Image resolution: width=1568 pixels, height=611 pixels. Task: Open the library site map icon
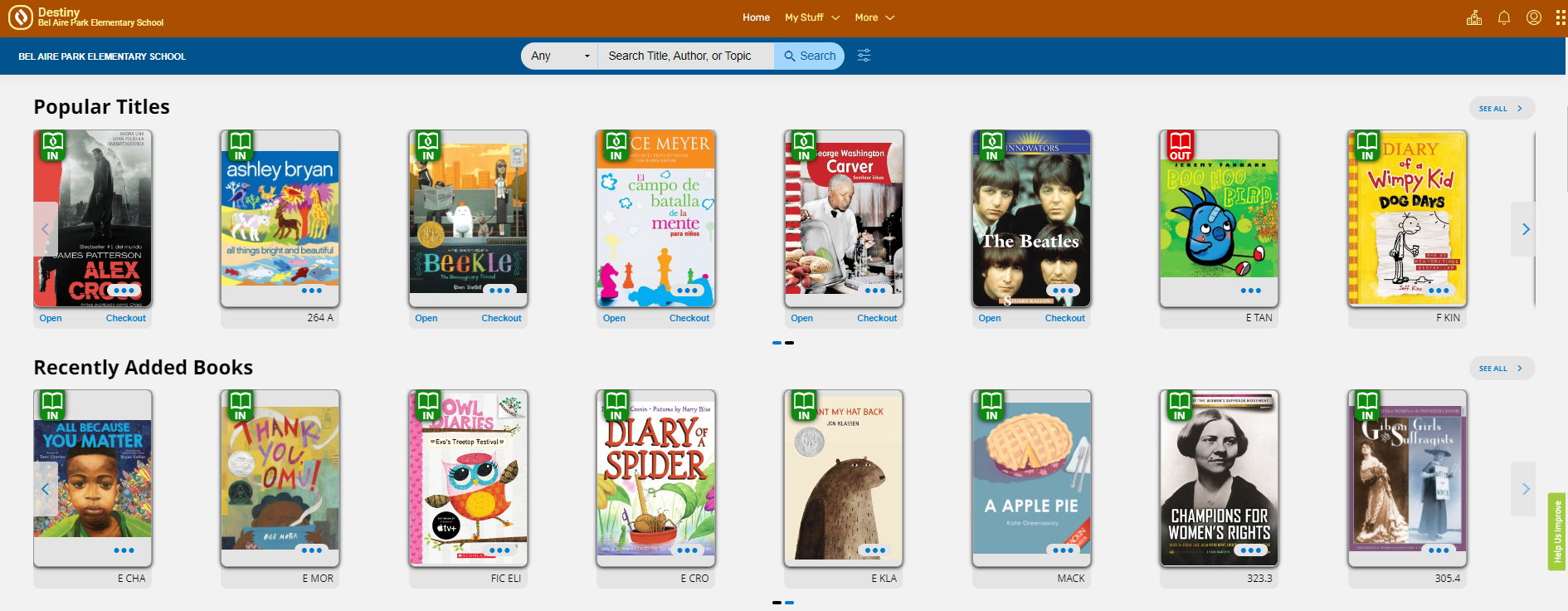(x=1474, y=17)
